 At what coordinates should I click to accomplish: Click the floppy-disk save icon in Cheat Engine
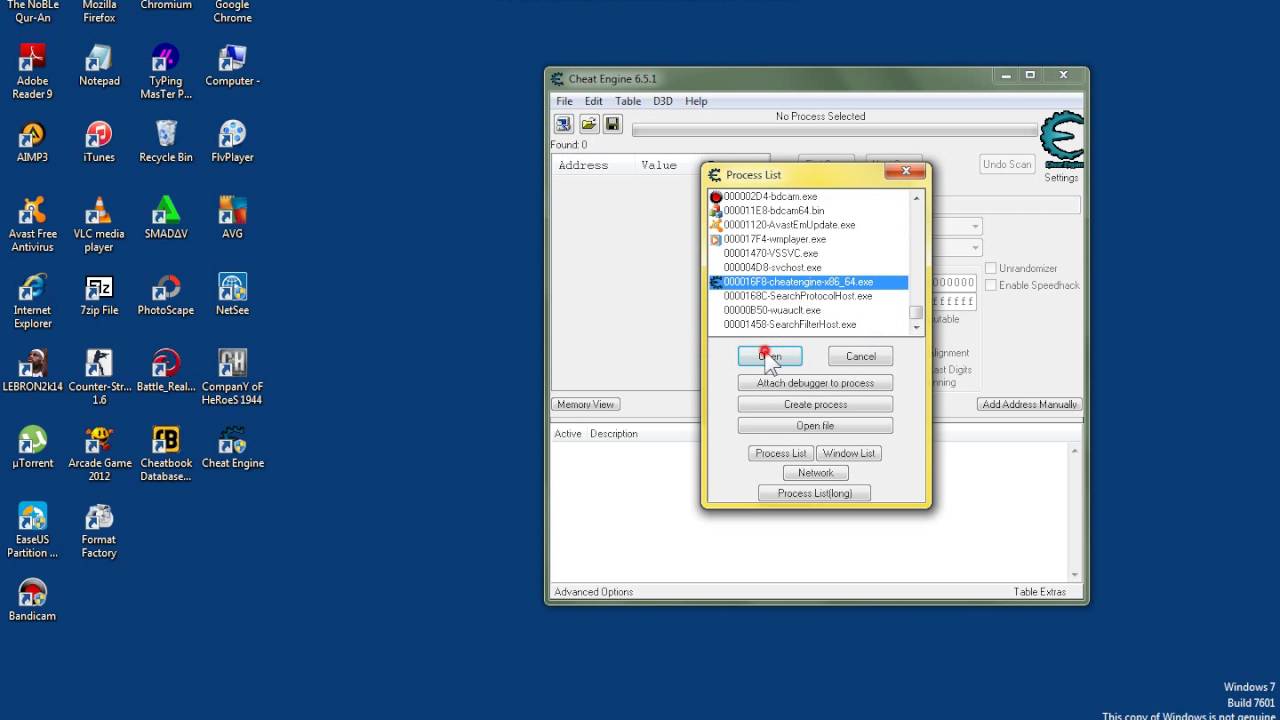pyautogui.click(x=613, y=124)
